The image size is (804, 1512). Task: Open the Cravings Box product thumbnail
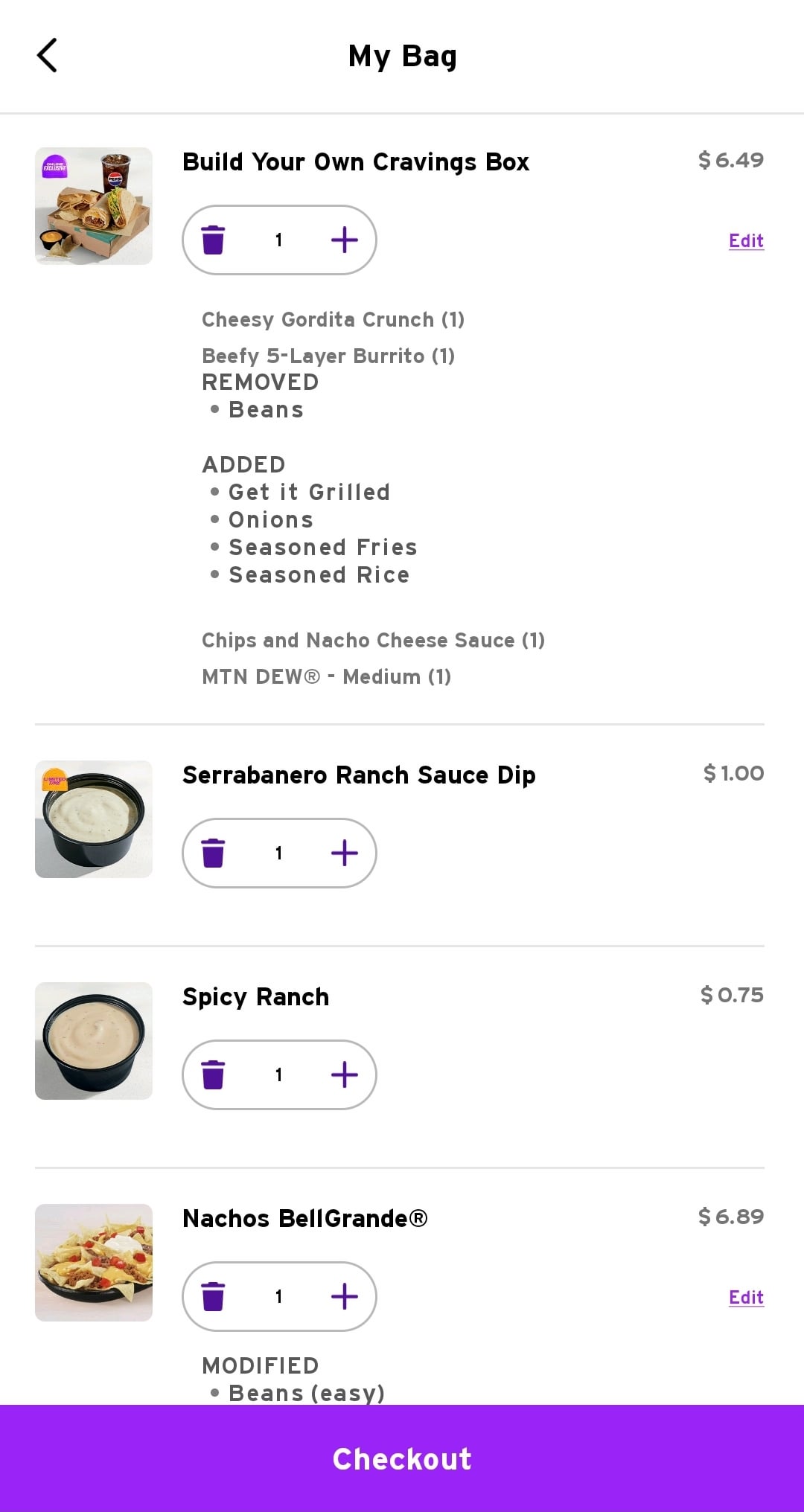(x=94, y=206)
